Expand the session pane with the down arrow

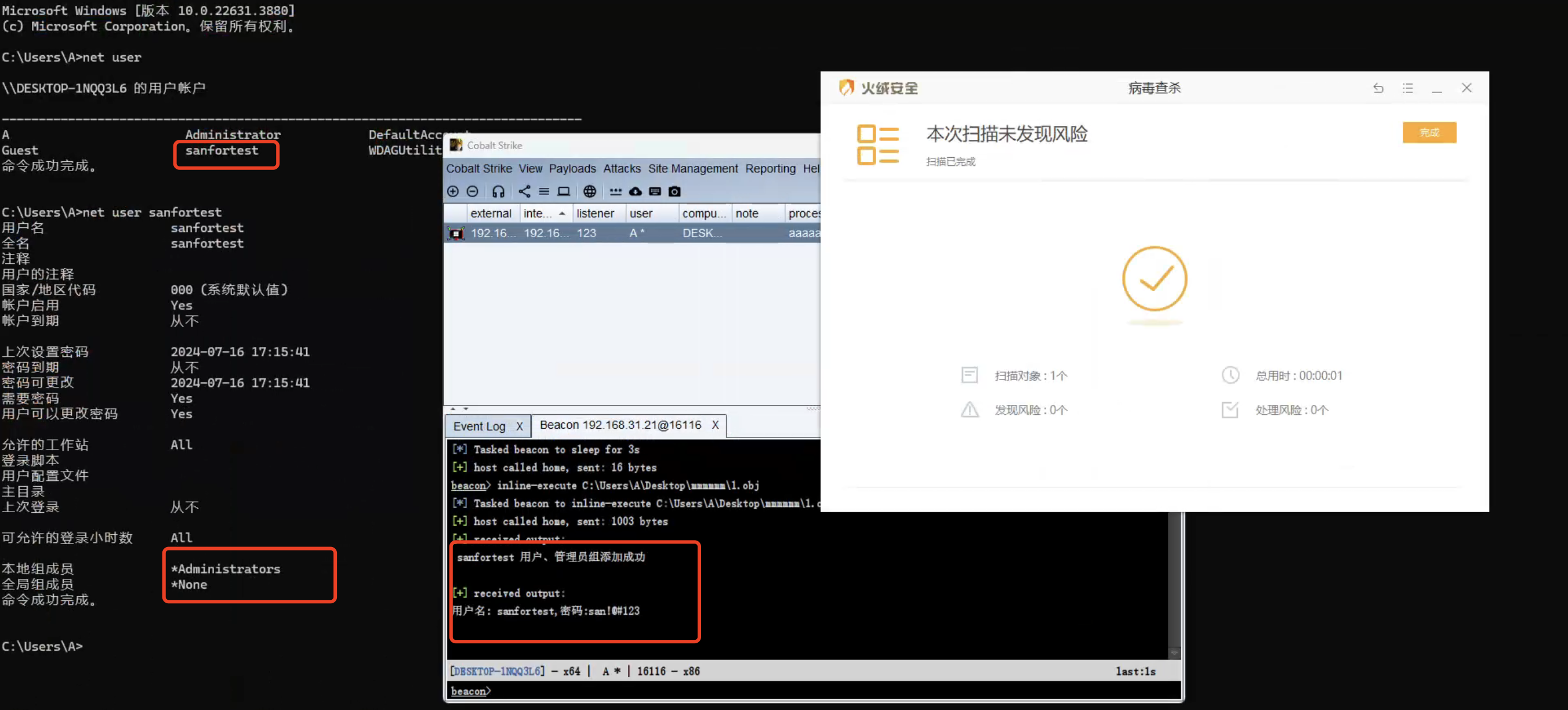point(466,408)
